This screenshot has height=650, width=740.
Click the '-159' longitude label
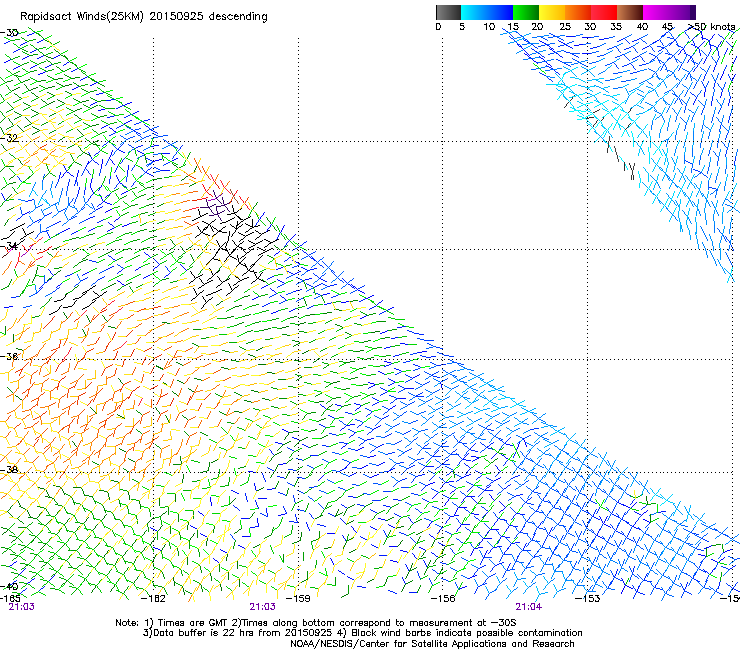tap(298, 599)
